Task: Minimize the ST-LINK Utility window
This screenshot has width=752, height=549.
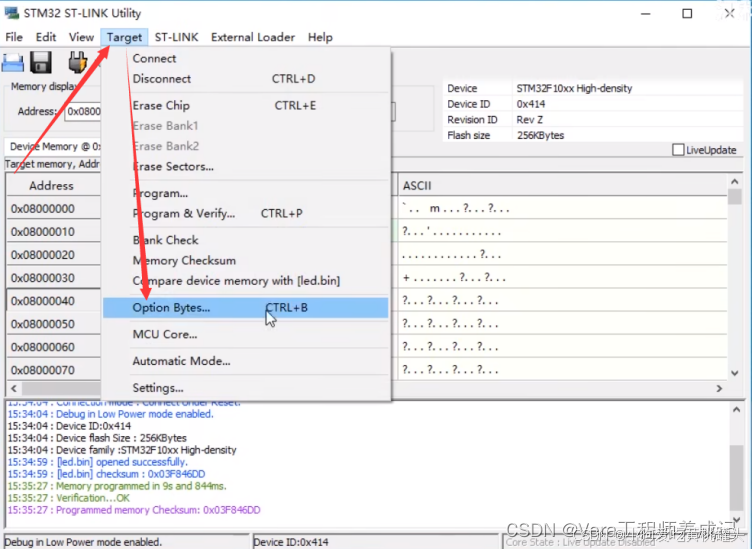Action: pos(646,13)
